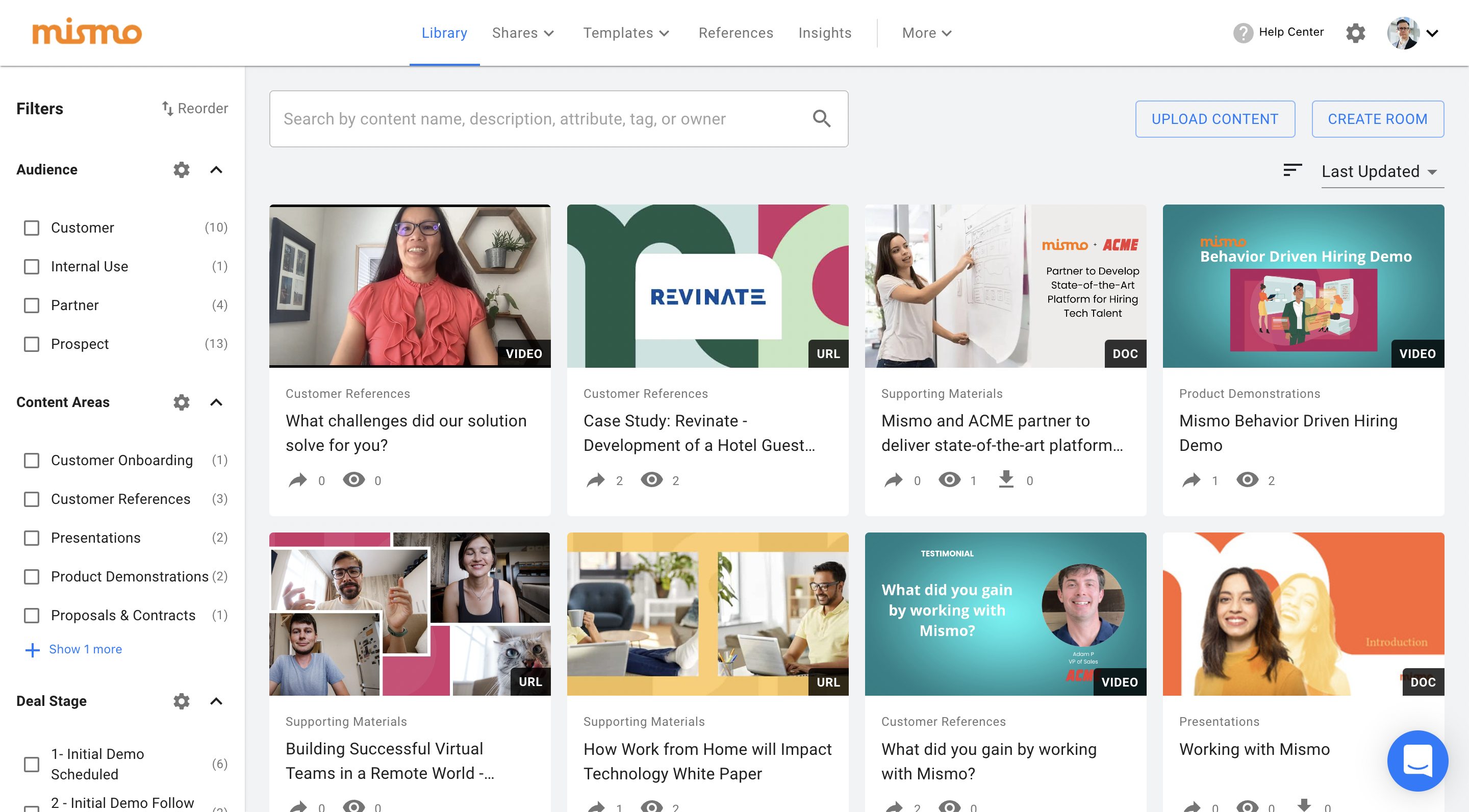Tick the Presentations content area checkbox
The height and width of the screenshot is (812, 1469).
(32, 538)
